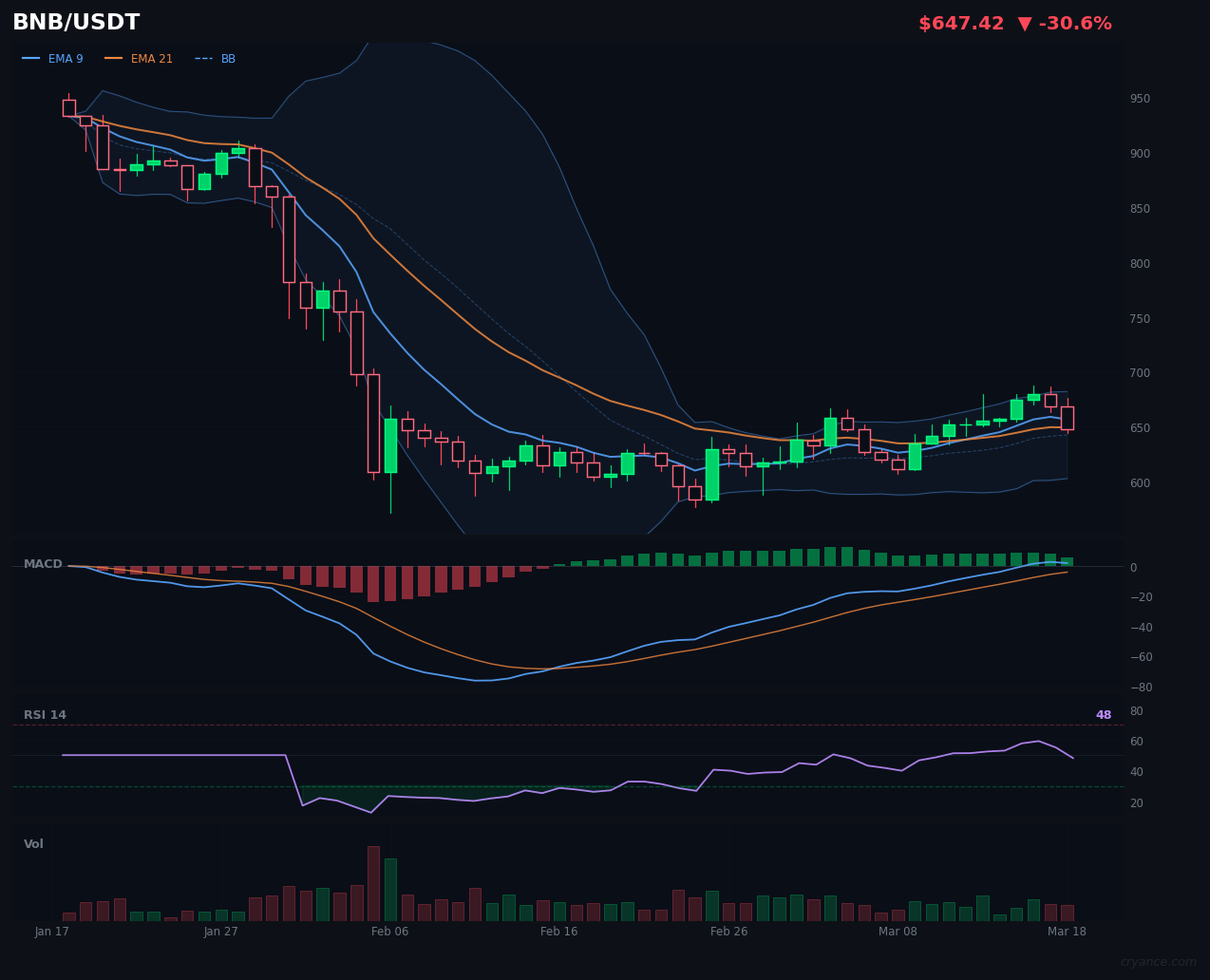1210x980 pixels.
Task: Click the MACD indicator label
Action: click(x=43, y=563)
